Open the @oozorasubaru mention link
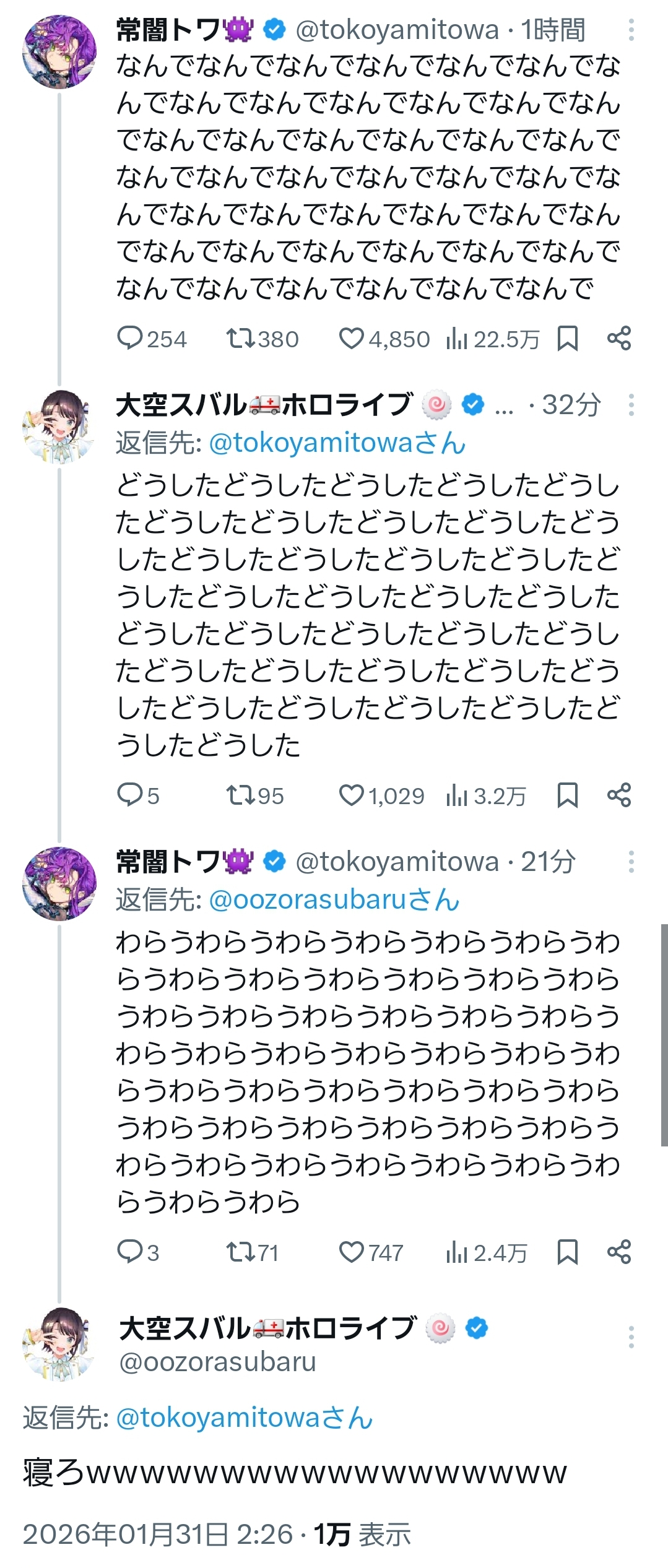Image resolution: width=668 pixels, height=1568 pixels. pyautogui.click(x=334, y=899)
